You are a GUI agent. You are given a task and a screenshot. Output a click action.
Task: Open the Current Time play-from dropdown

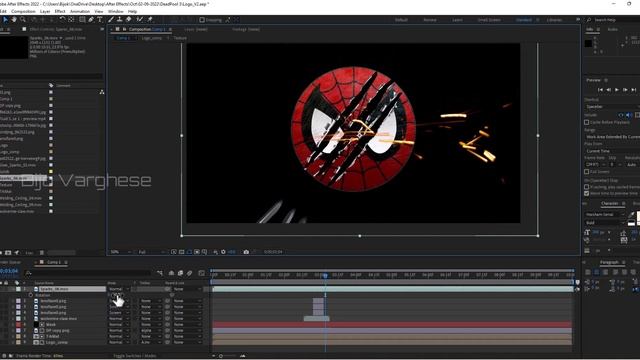point(612,151)
